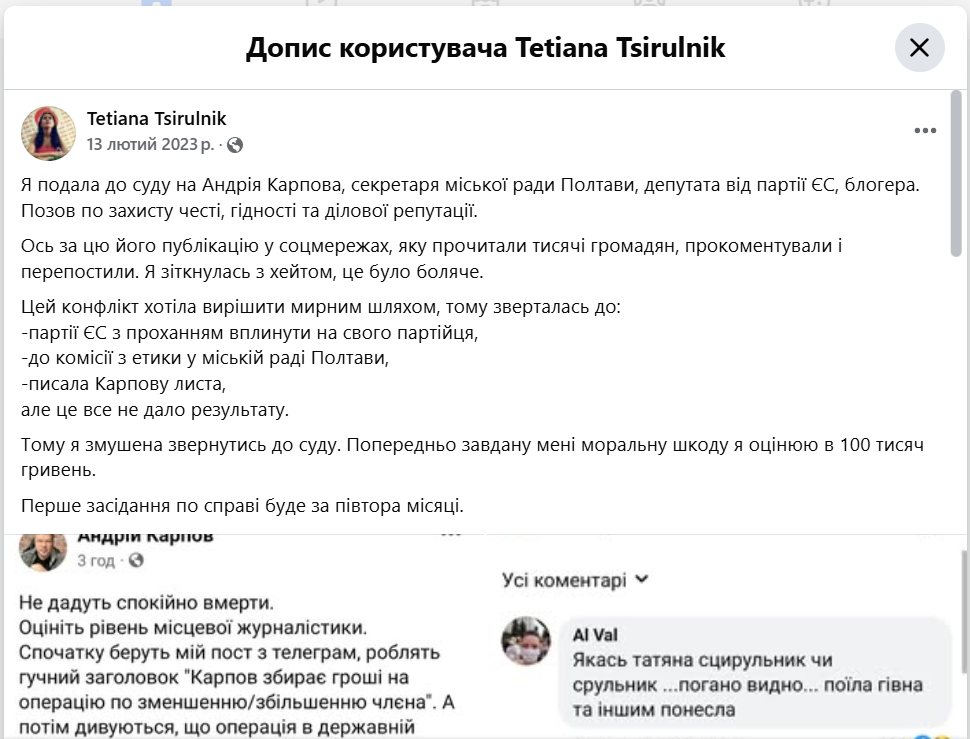Click the dialog title "Допис користувача Tetiana Tsirulnik"
Viewport: 970px width, 739px height.
tap(485, 47)
